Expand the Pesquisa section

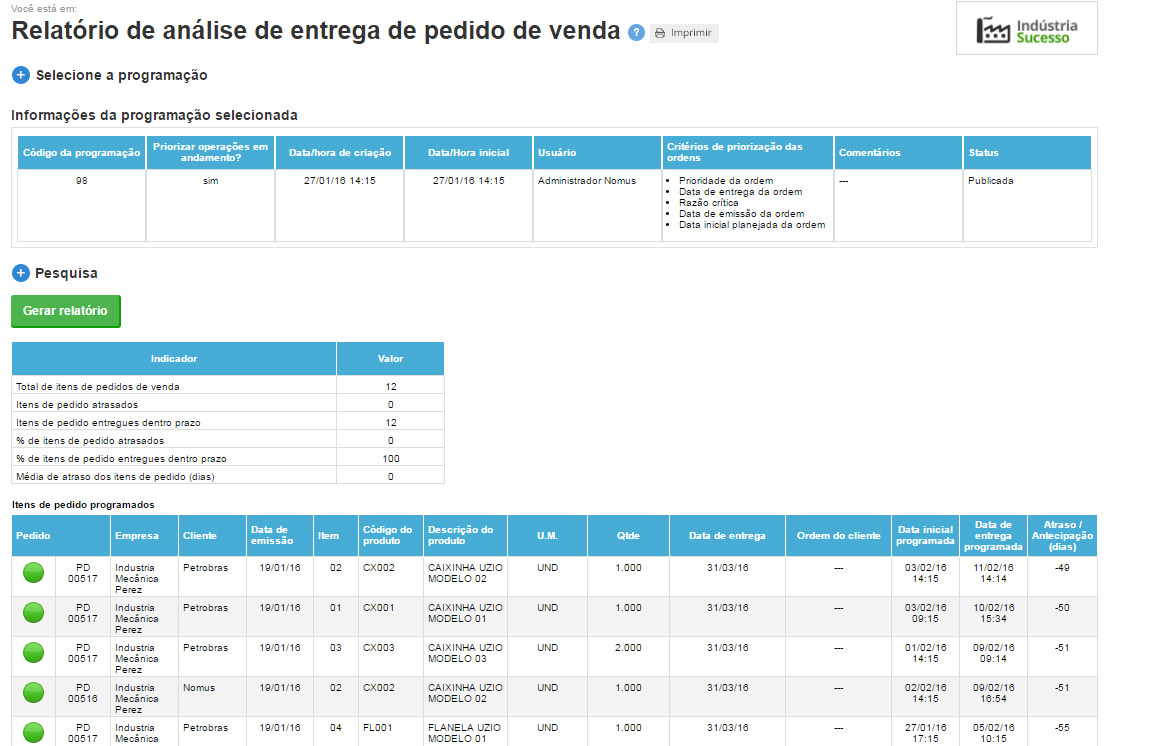click(21, 273)
